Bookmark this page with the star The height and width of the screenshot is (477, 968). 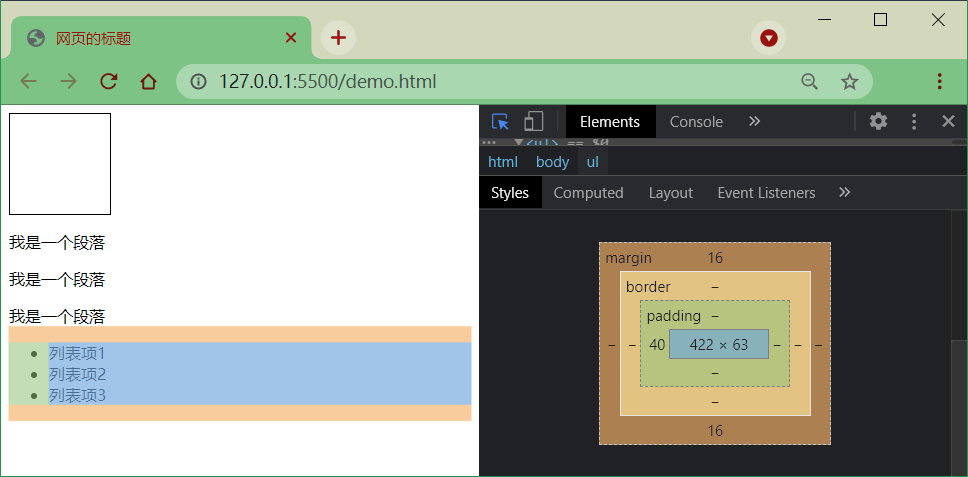click(850, 81)
